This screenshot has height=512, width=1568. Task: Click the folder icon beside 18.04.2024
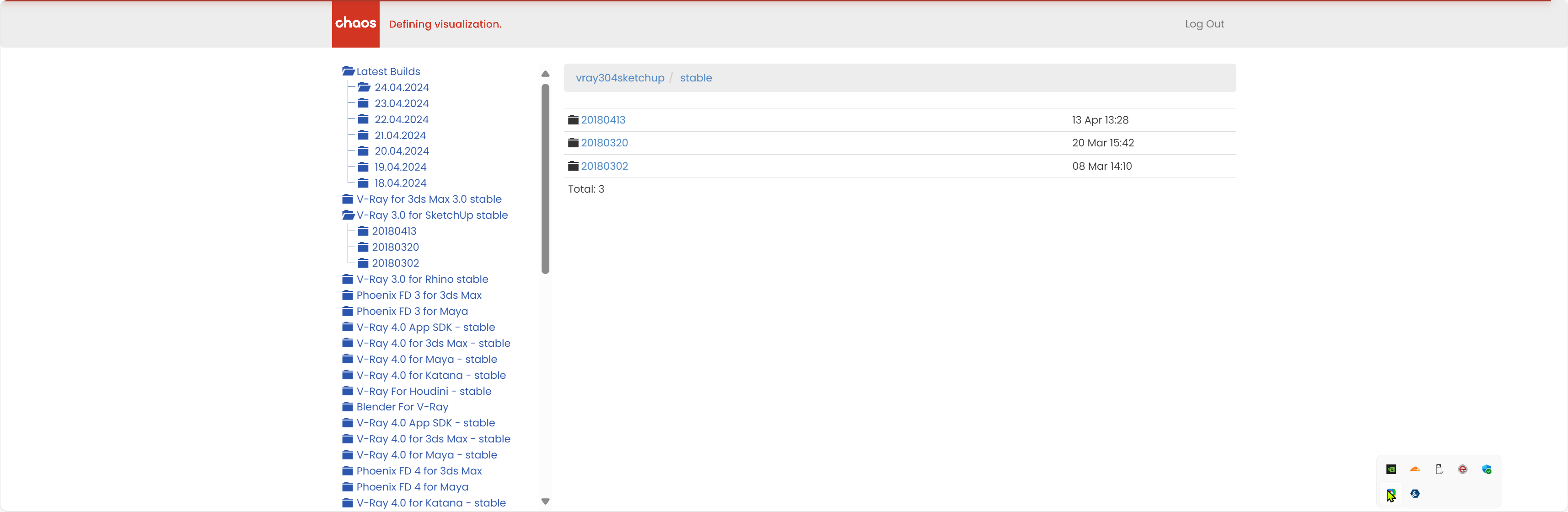[x=363, y=183]
